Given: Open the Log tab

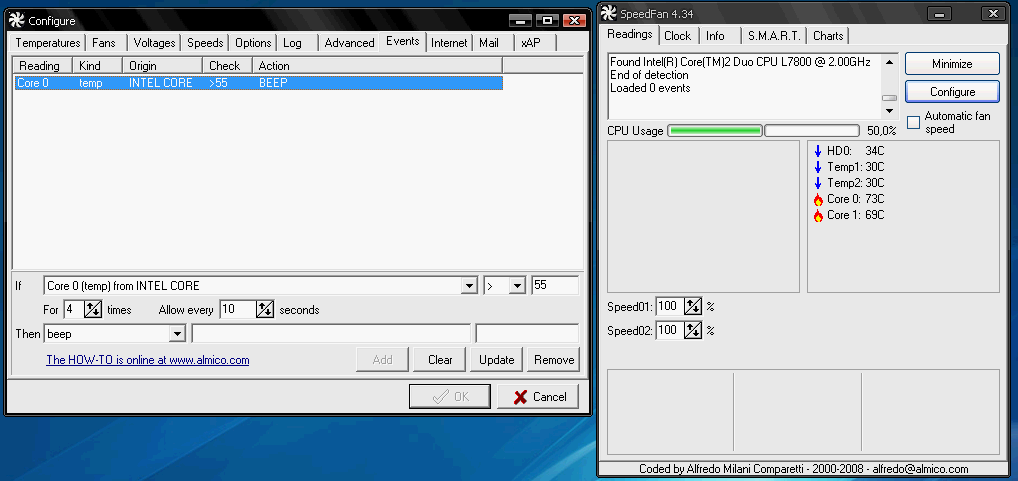Looking at the screenshot, I should click(x=292, y=43).
